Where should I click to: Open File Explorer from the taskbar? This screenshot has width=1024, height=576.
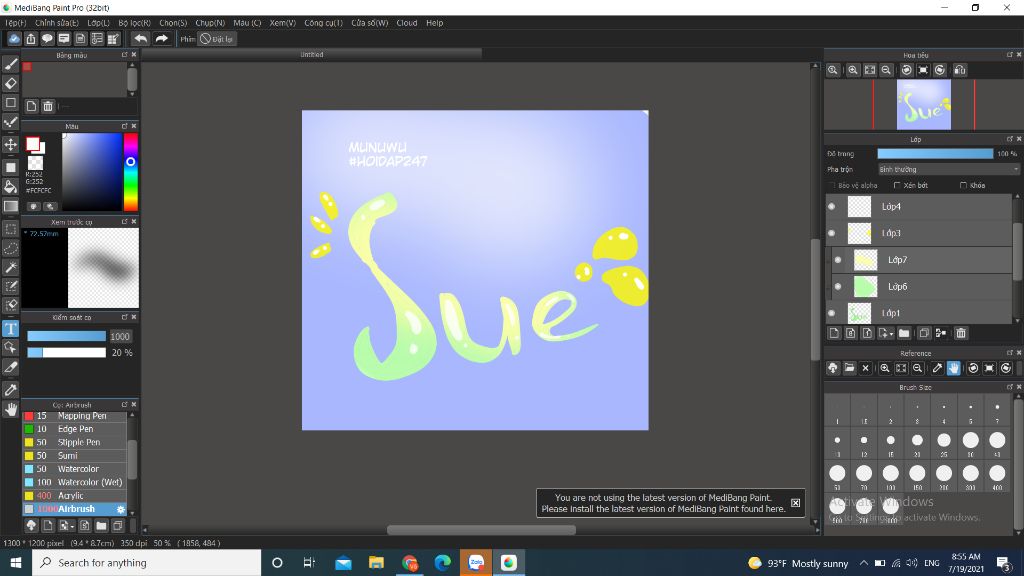point(376,563)
